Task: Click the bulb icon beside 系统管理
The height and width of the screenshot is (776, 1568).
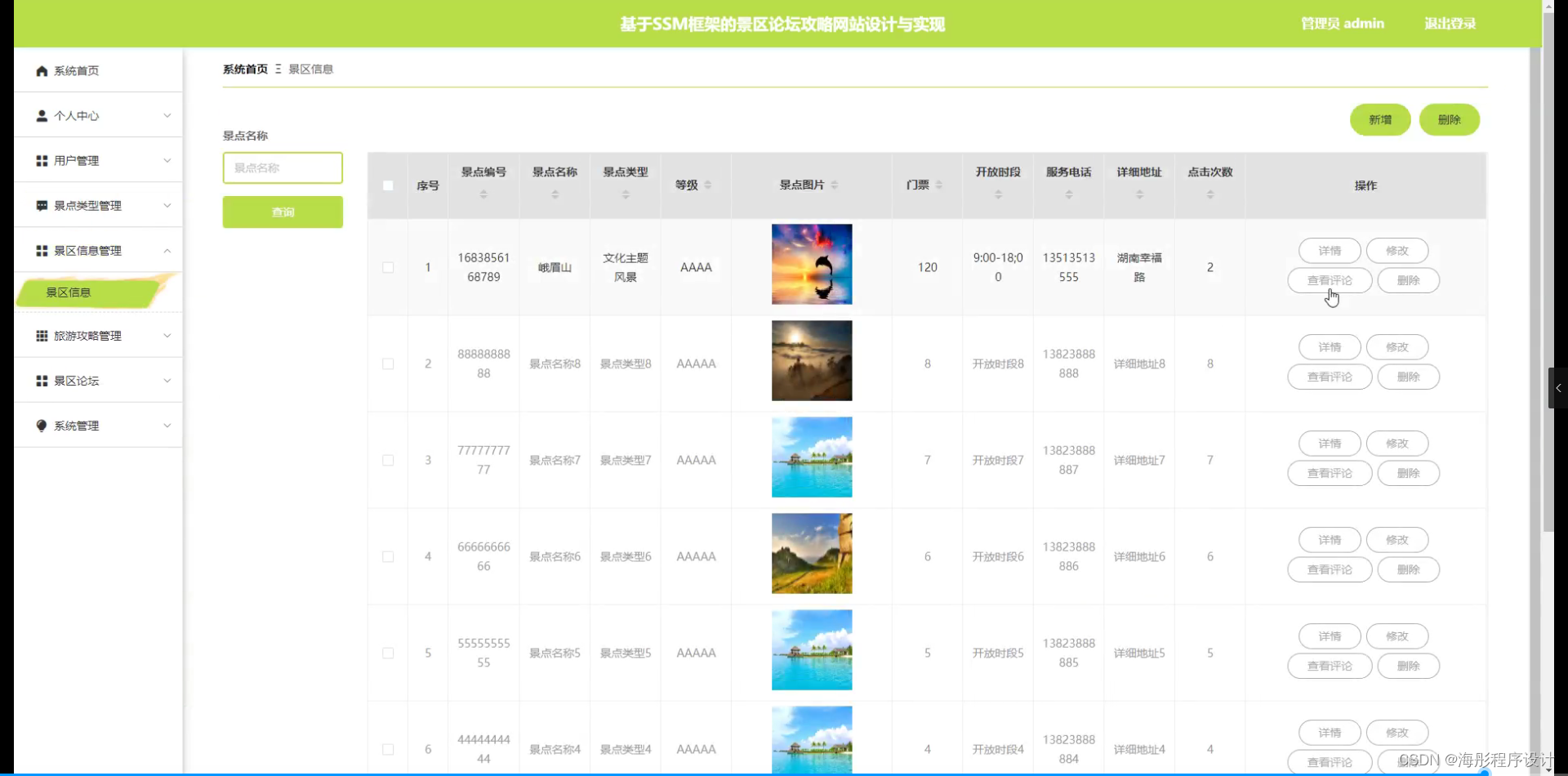Action: click(x=42, y=426)
